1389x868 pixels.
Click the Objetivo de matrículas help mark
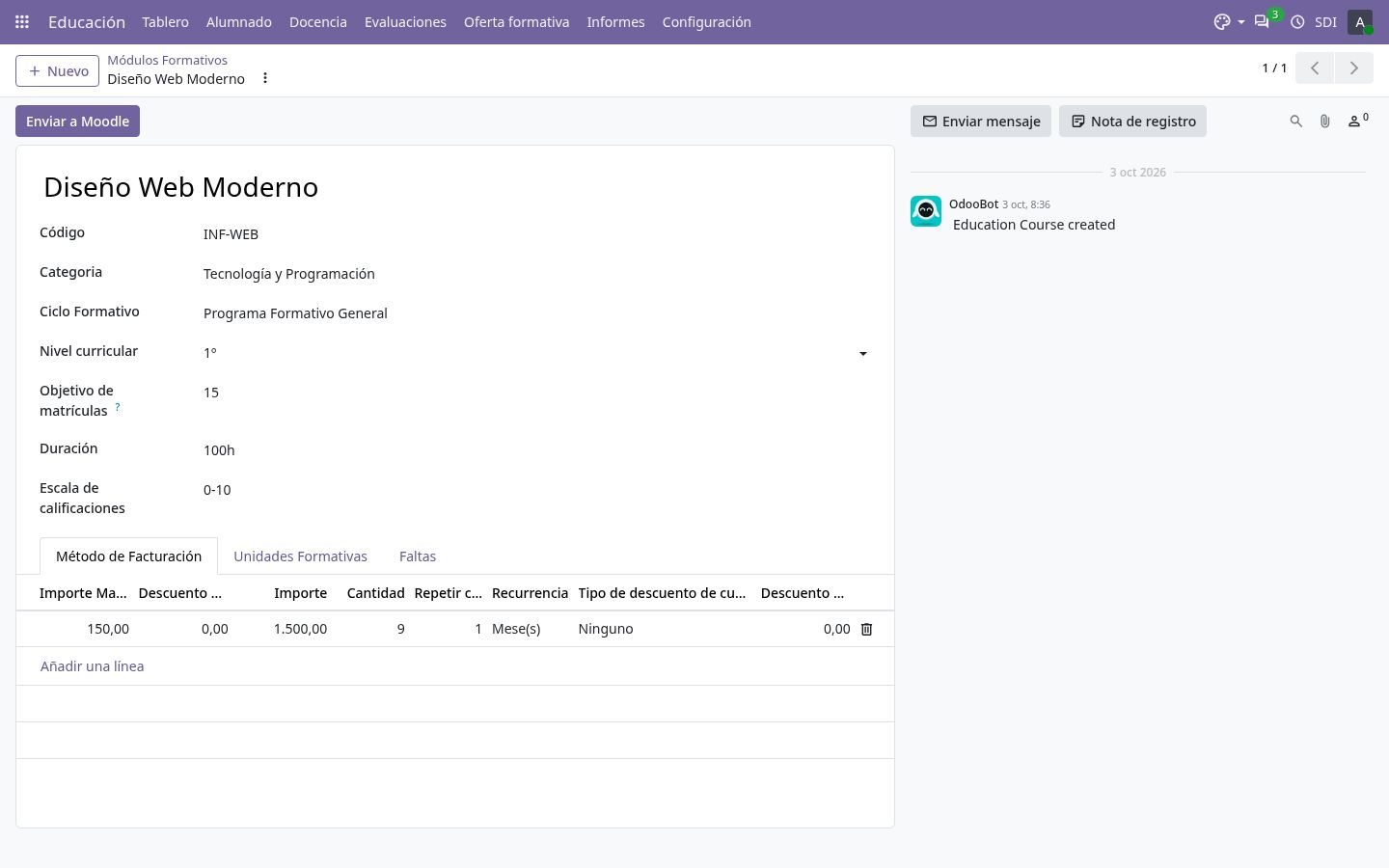pos(118,407)
